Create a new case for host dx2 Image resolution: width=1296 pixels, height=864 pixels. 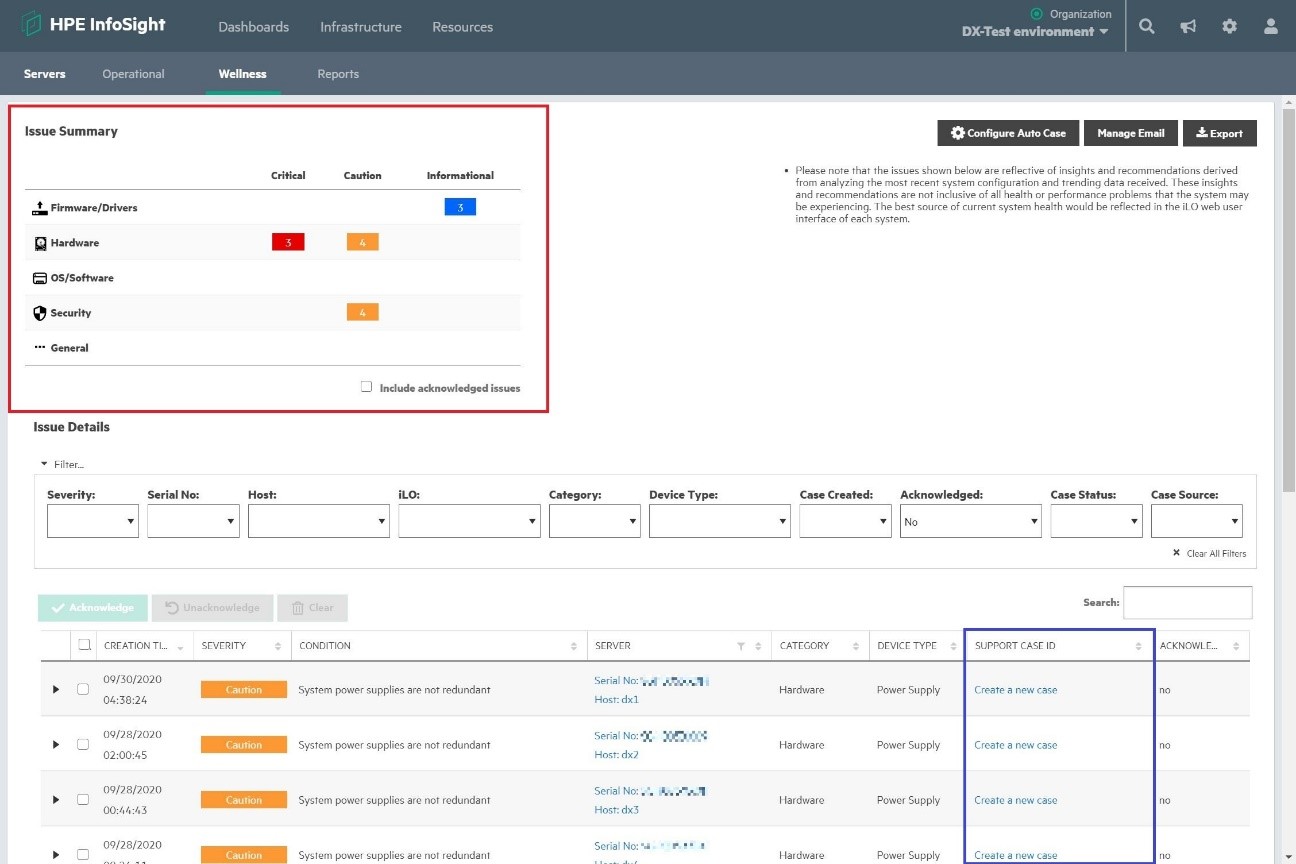coord(1015,744)
